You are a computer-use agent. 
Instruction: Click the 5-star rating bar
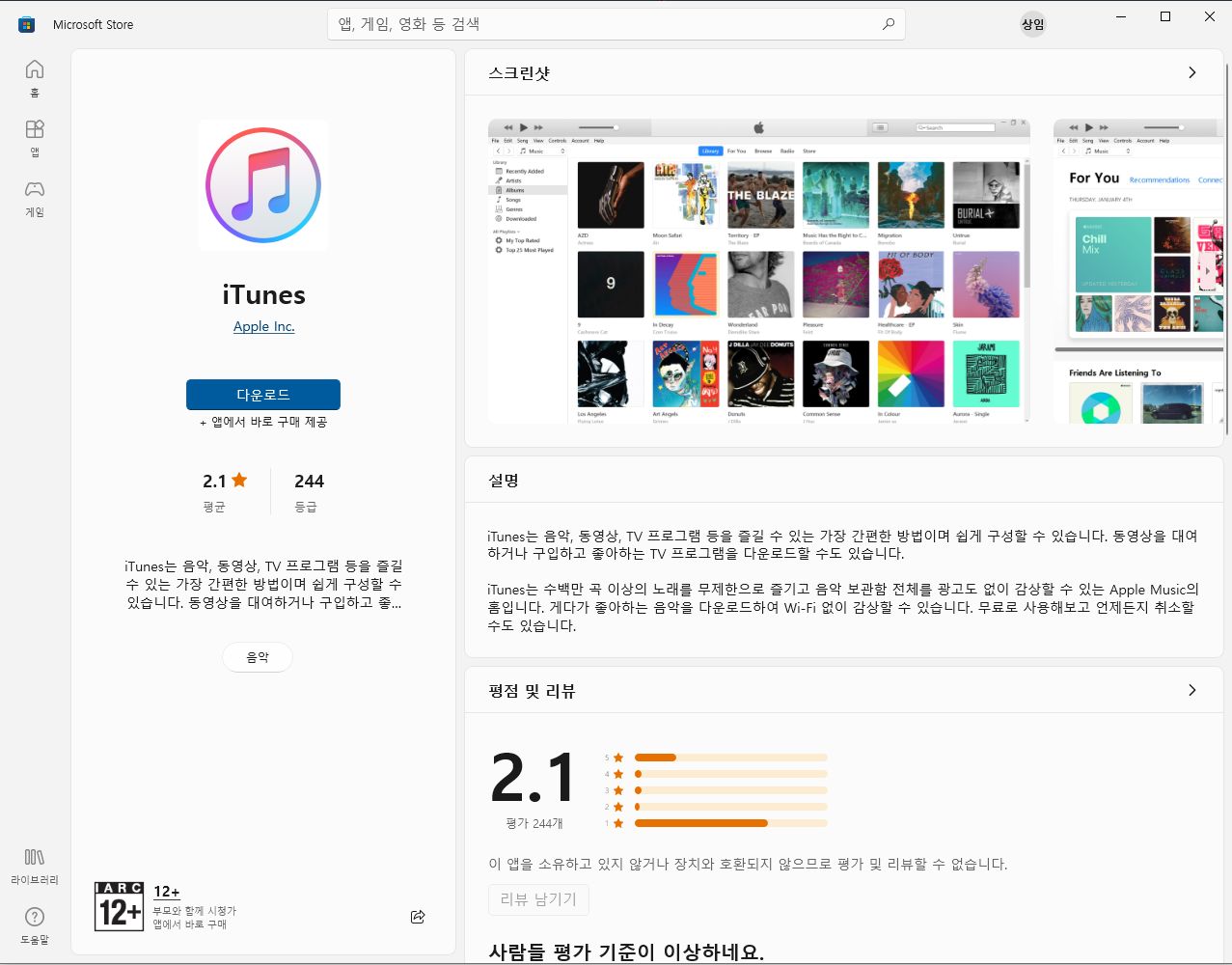pyautogui.click(x=730, y=758)
